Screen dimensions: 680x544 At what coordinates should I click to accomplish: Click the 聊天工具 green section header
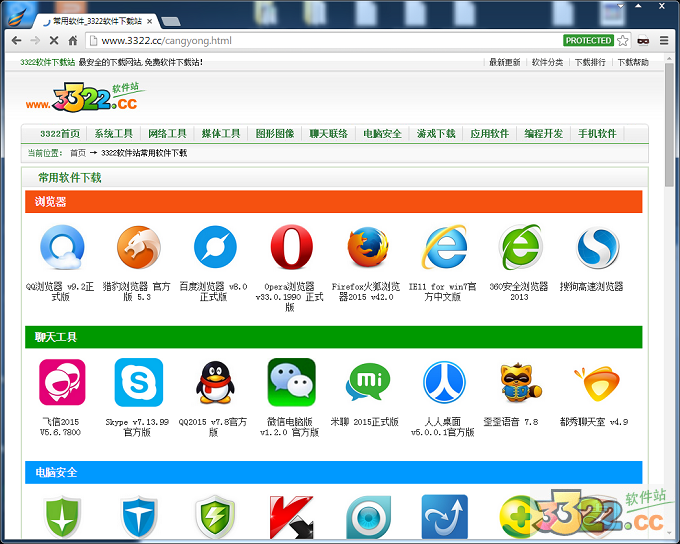pyautogui.click(x=333, y=337)
